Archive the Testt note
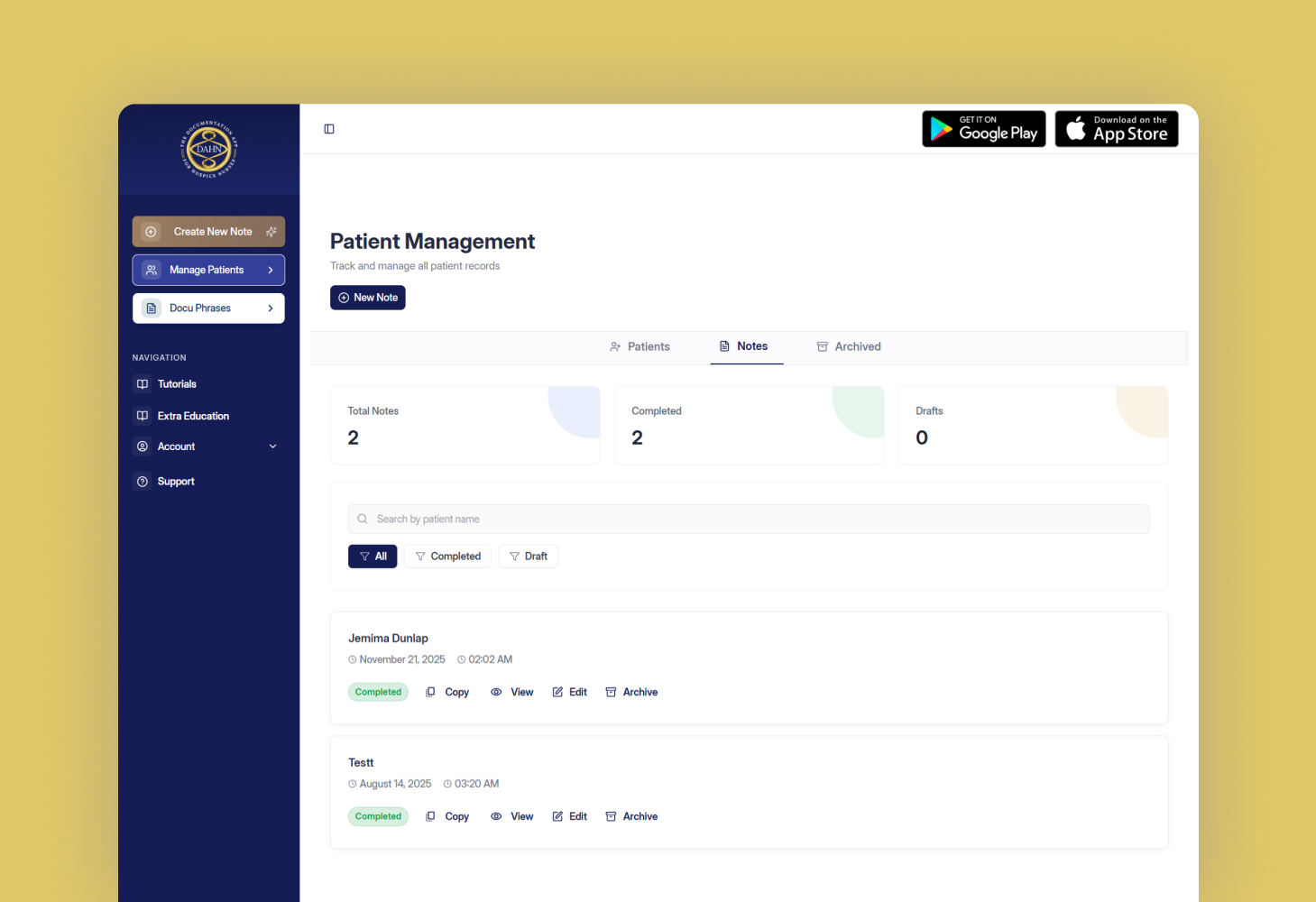This screenshot has height=902, width=1316. [x=631, y=816]
